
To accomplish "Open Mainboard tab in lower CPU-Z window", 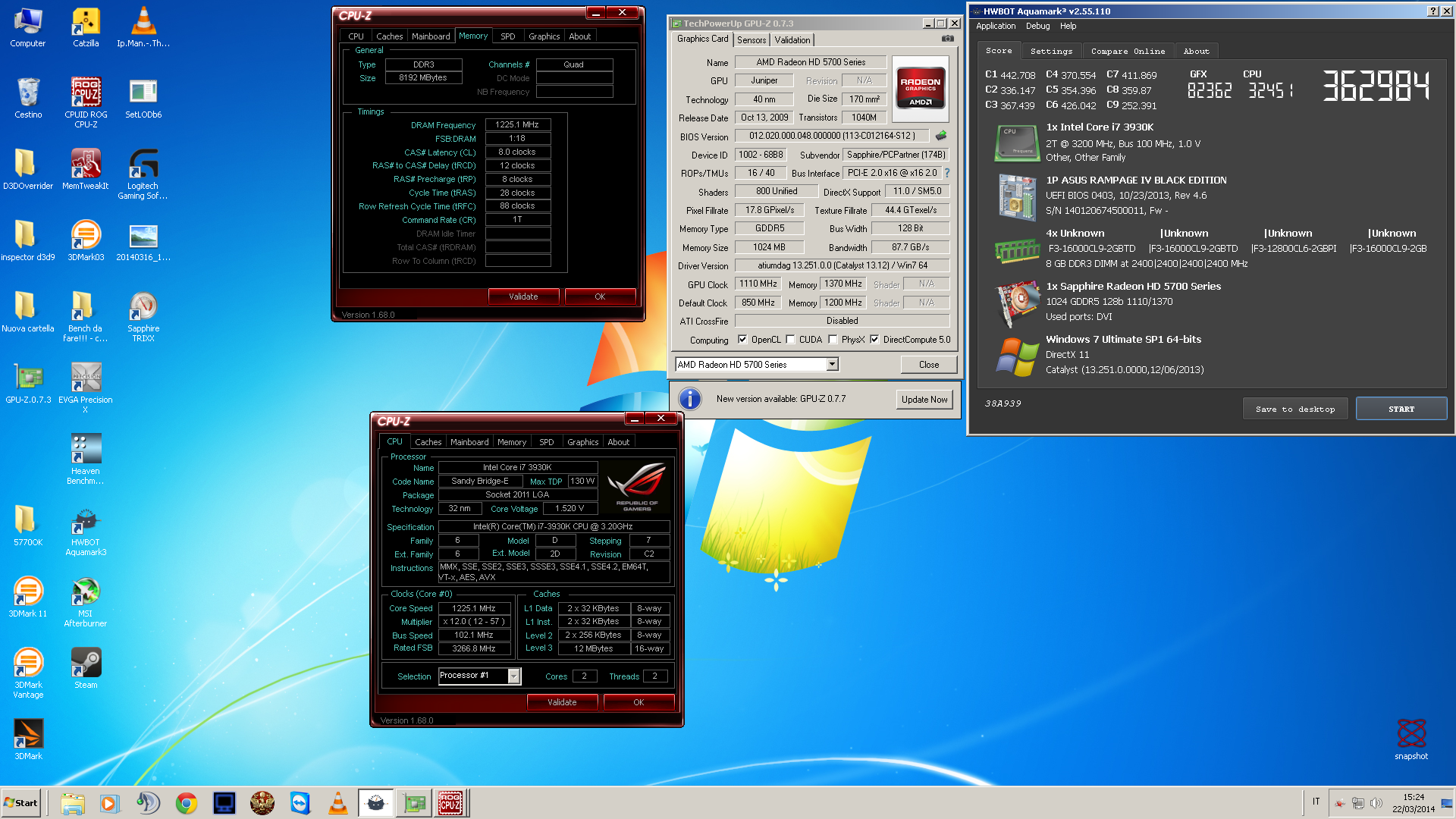I will pos(469,442).
